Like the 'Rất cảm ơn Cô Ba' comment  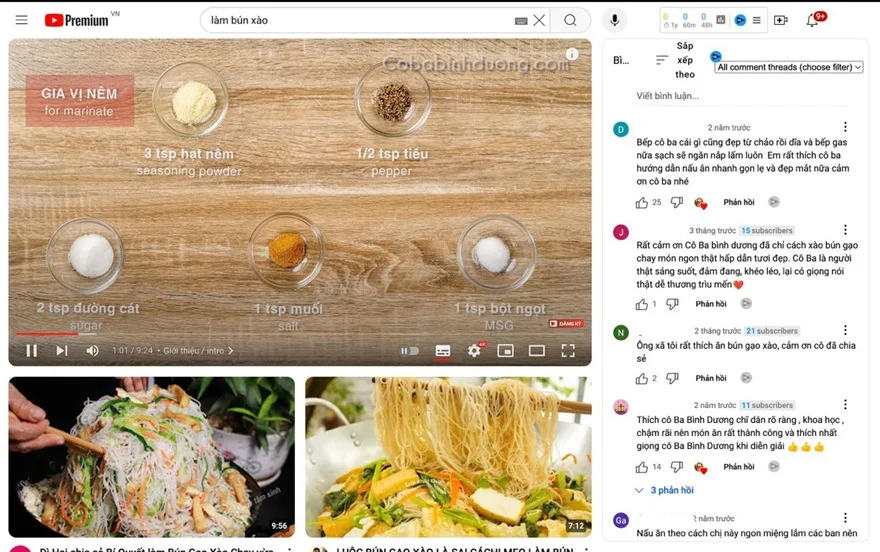(x=642, y=304)
